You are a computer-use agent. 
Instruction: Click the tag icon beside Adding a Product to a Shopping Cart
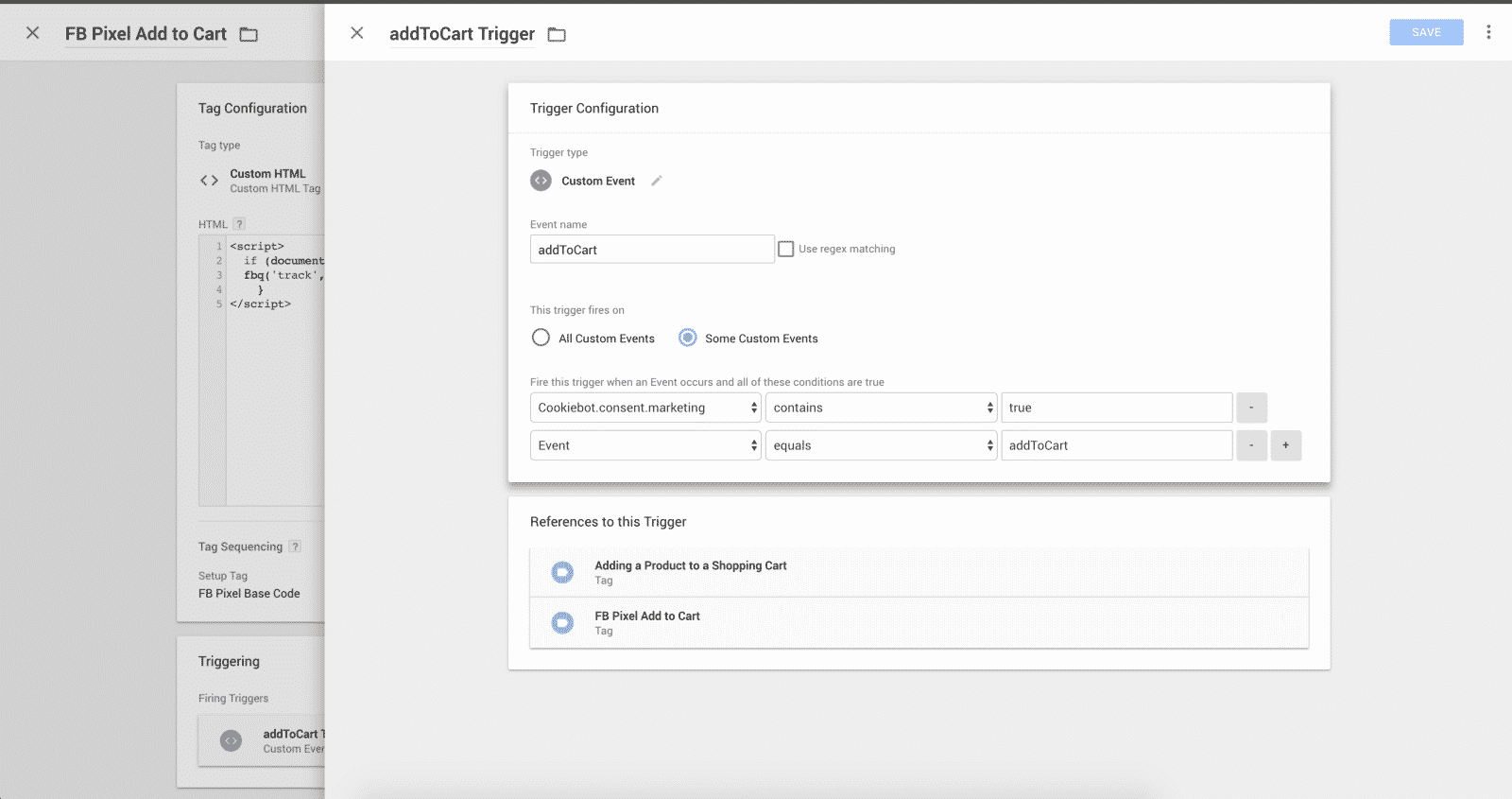(562, 572)
